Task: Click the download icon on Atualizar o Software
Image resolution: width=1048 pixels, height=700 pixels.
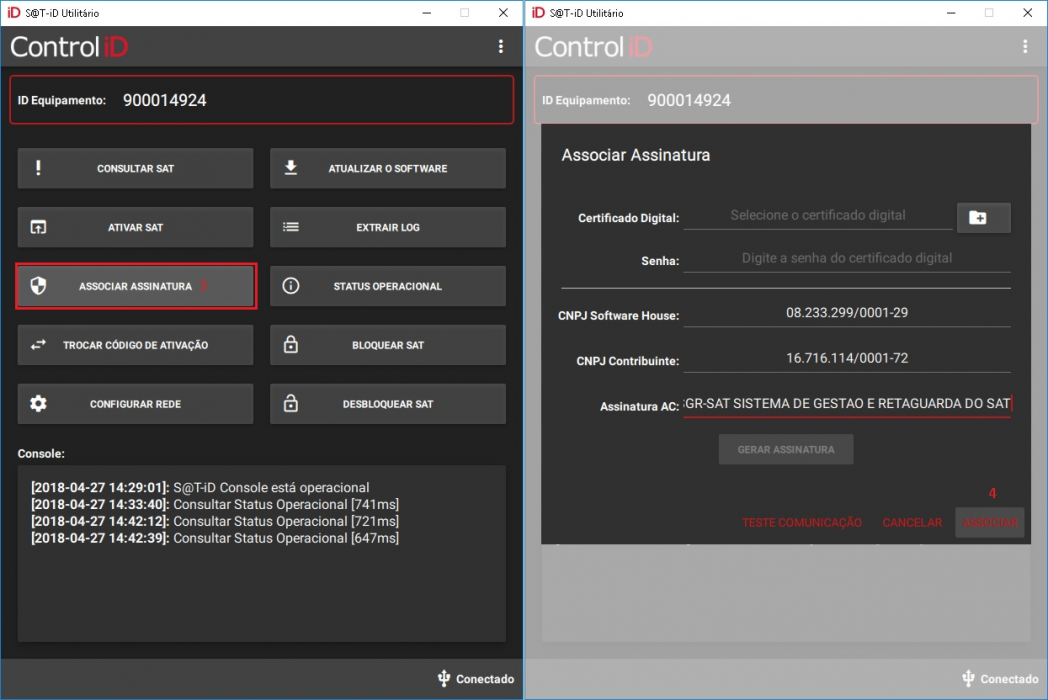Action: [291, 167]
